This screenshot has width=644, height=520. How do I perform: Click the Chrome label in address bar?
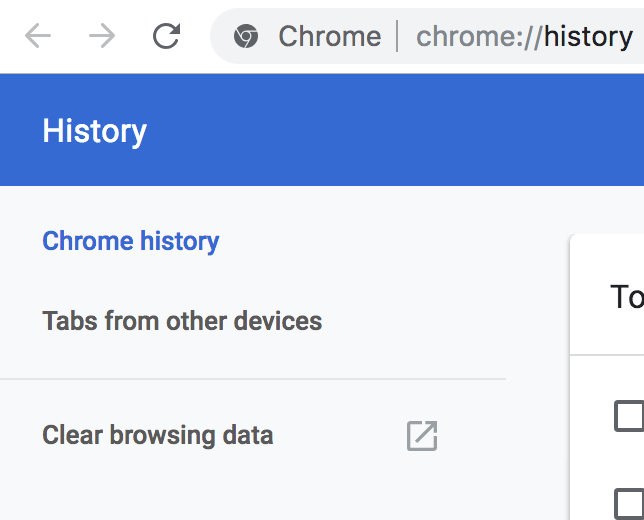coord(330,36)
